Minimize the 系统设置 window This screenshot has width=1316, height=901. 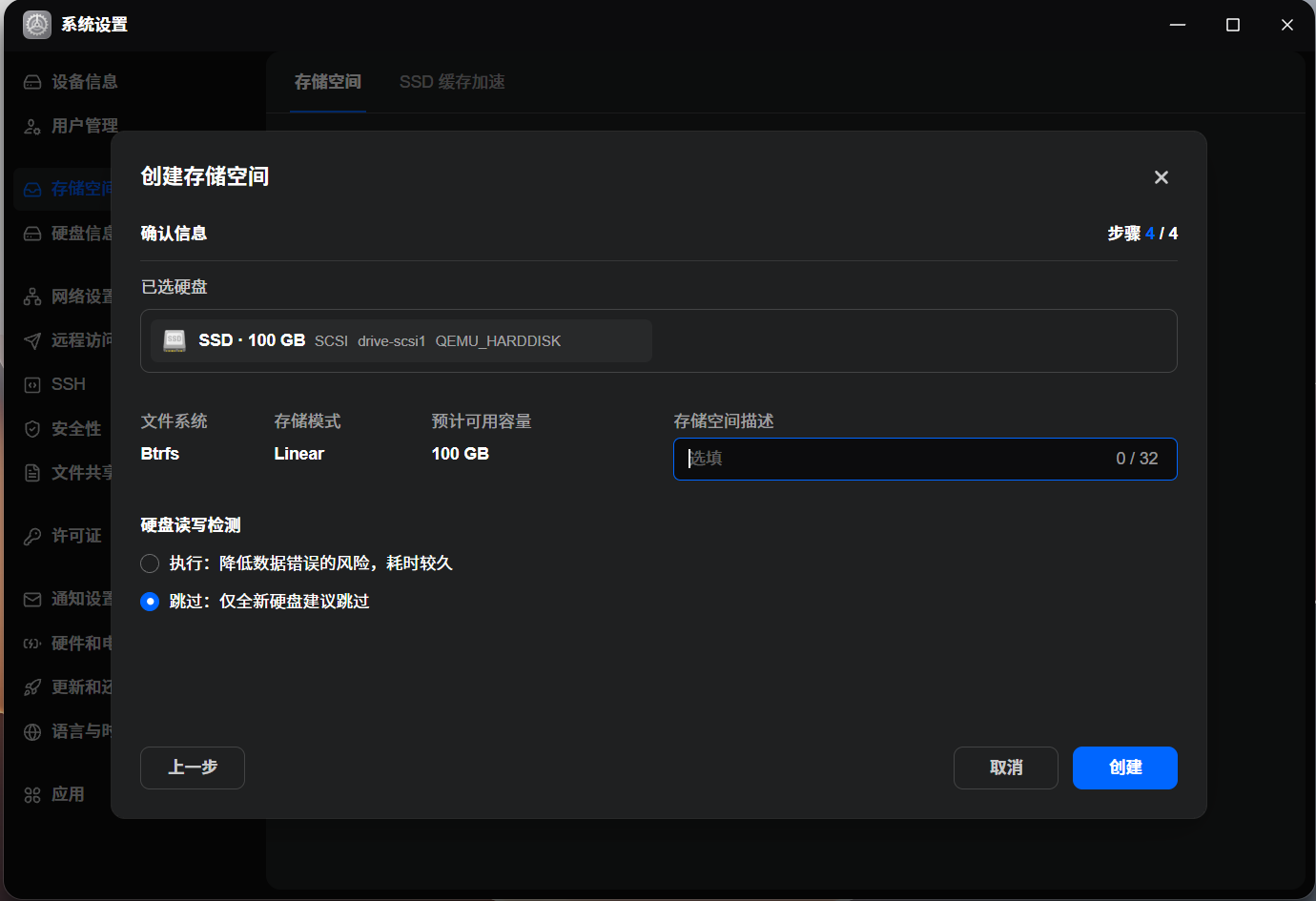tap(1178, 25)
